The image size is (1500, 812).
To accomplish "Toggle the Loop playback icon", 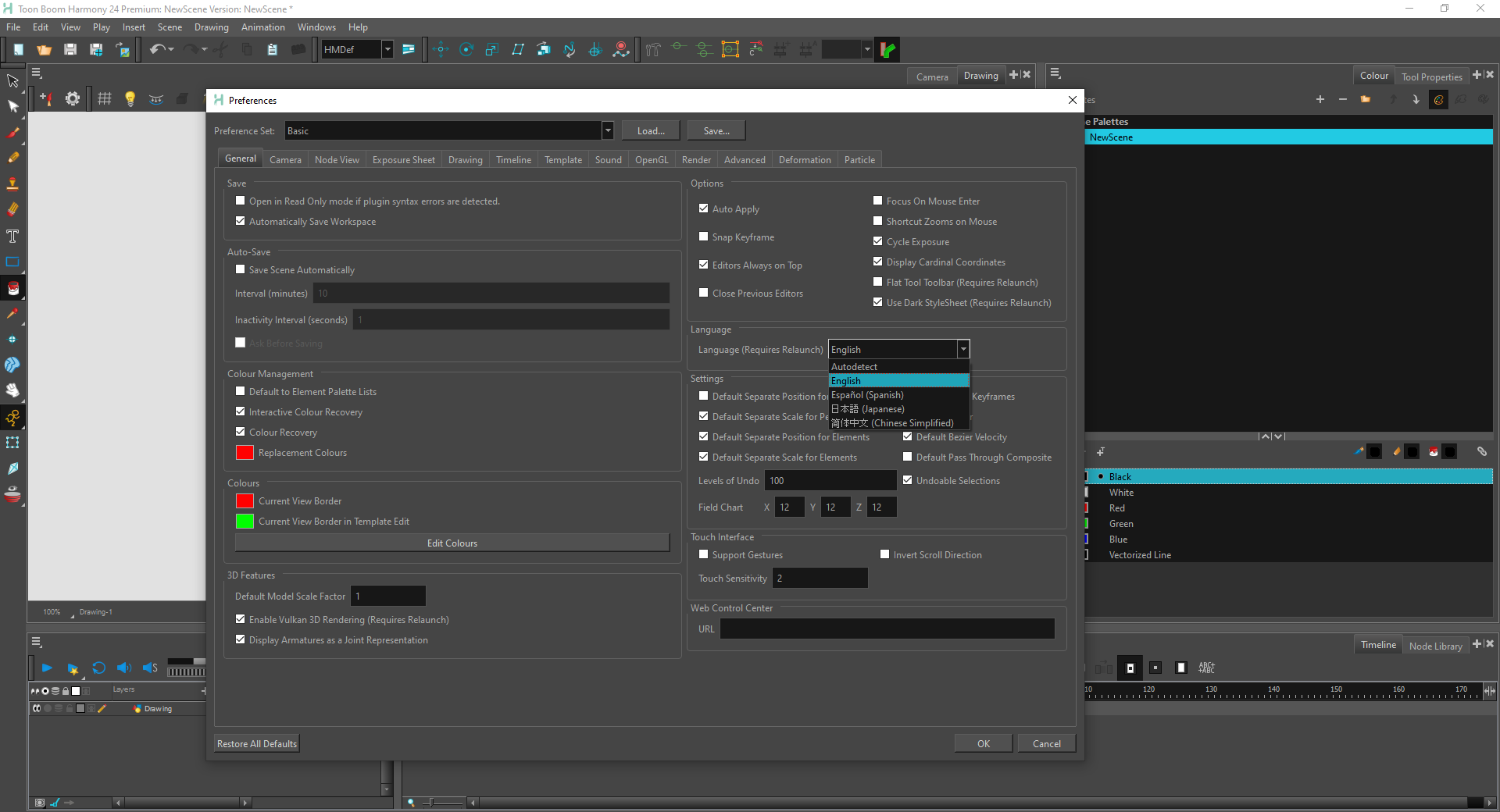I will (98, 668).
